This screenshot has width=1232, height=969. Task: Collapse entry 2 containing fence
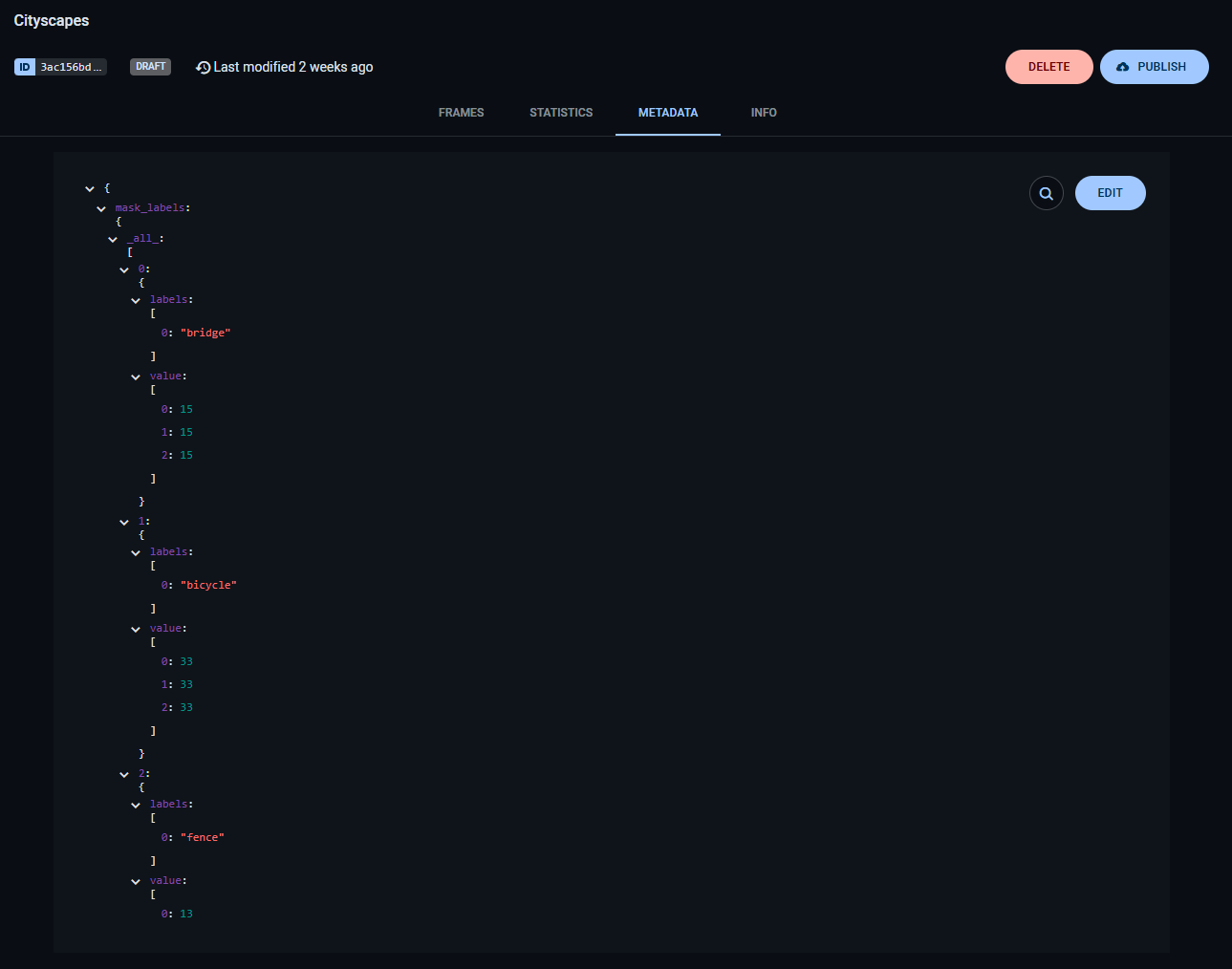pyautogui.click(x=123, y=773)
